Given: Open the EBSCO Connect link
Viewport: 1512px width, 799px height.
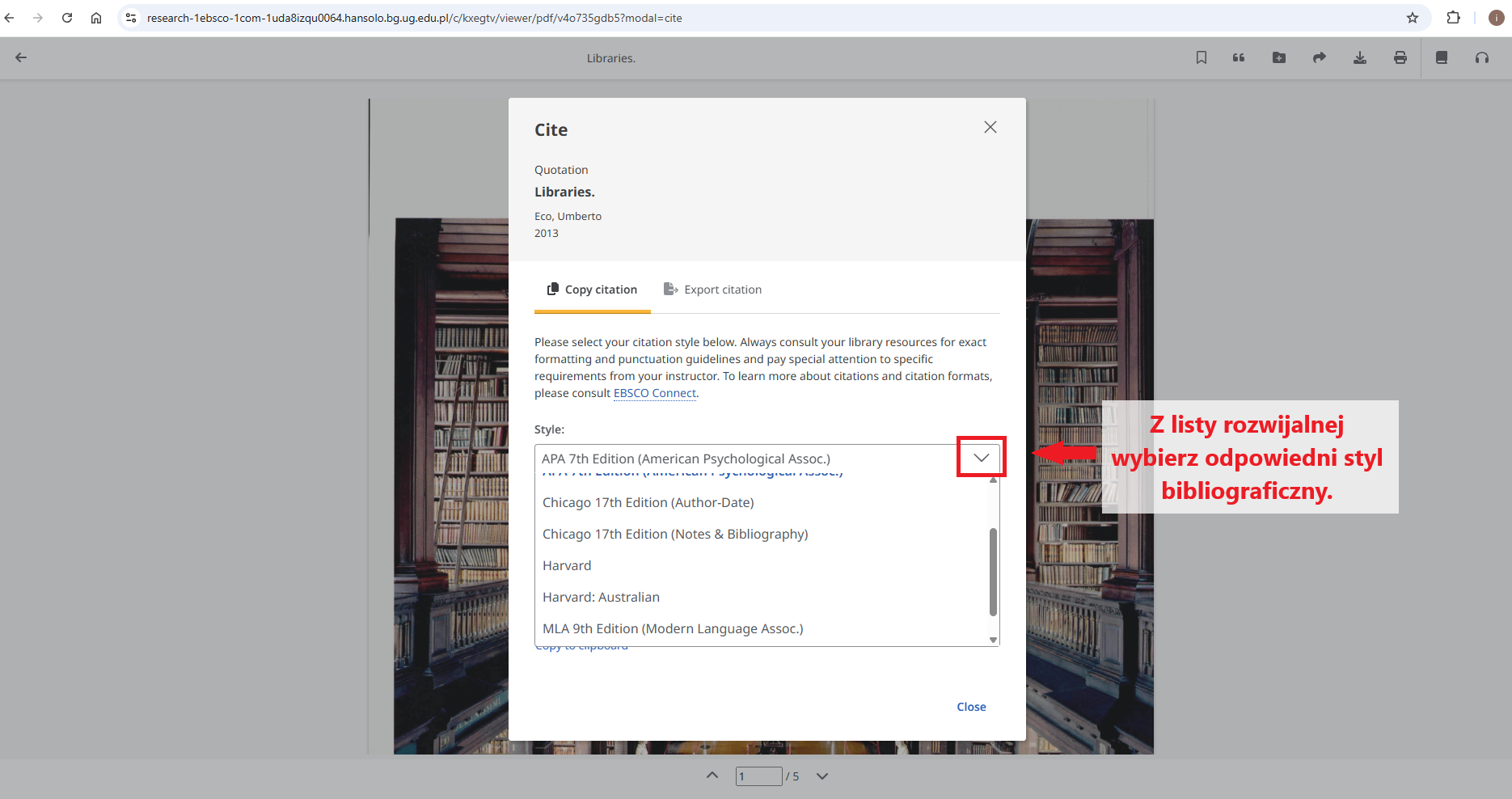Looking at the screenshot, I should [x=654, y=393].
